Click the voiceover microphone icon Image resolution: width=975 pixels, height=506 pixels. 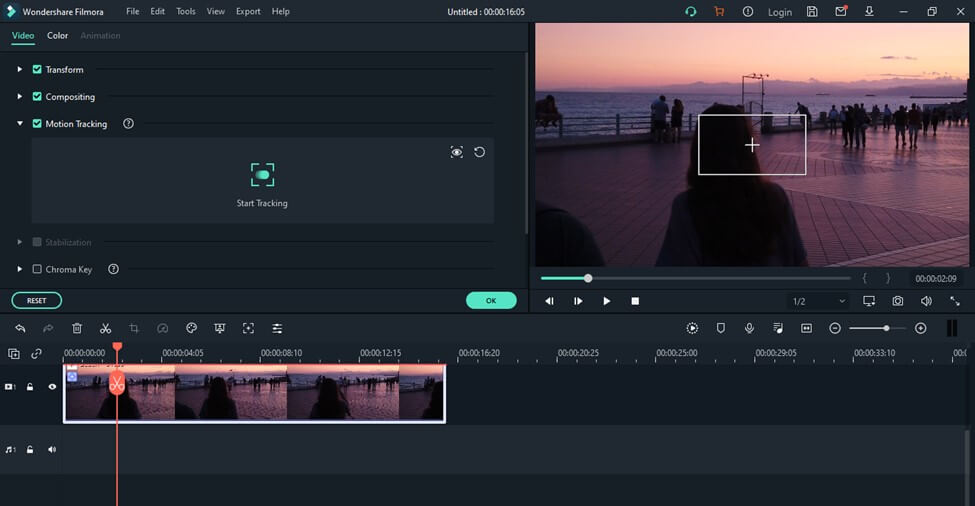click(x=749, y=328)
